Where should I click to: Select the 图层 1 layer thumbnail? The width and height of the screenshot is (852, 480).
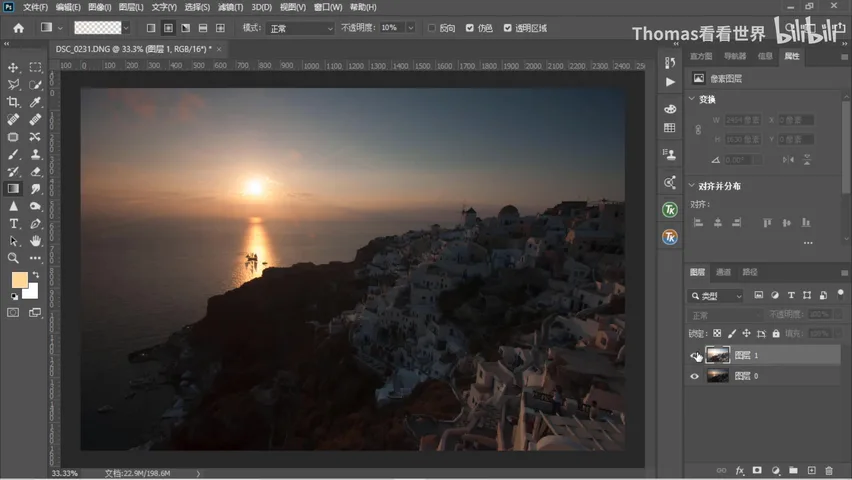[x=717, y=355]
